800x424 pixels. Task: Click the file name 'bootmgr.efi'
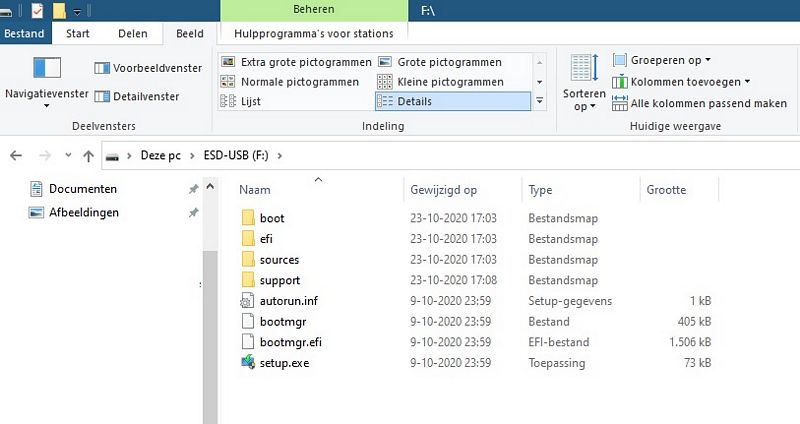[x=291, y=342]
